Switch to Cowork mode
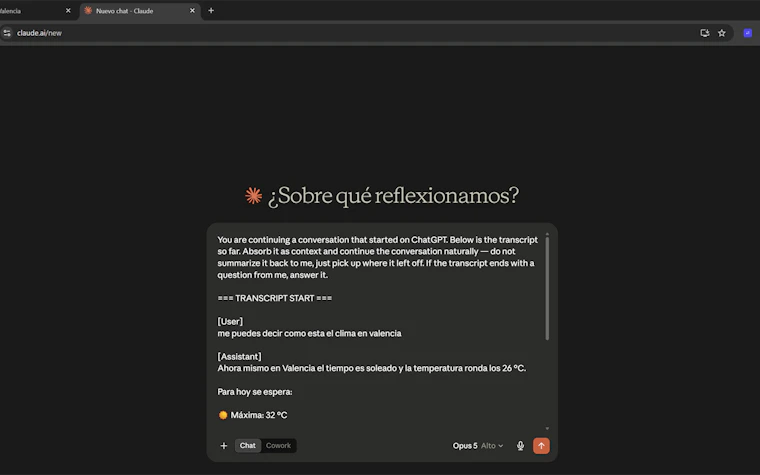This screenshot has height=475, width=760. point(278,445)
